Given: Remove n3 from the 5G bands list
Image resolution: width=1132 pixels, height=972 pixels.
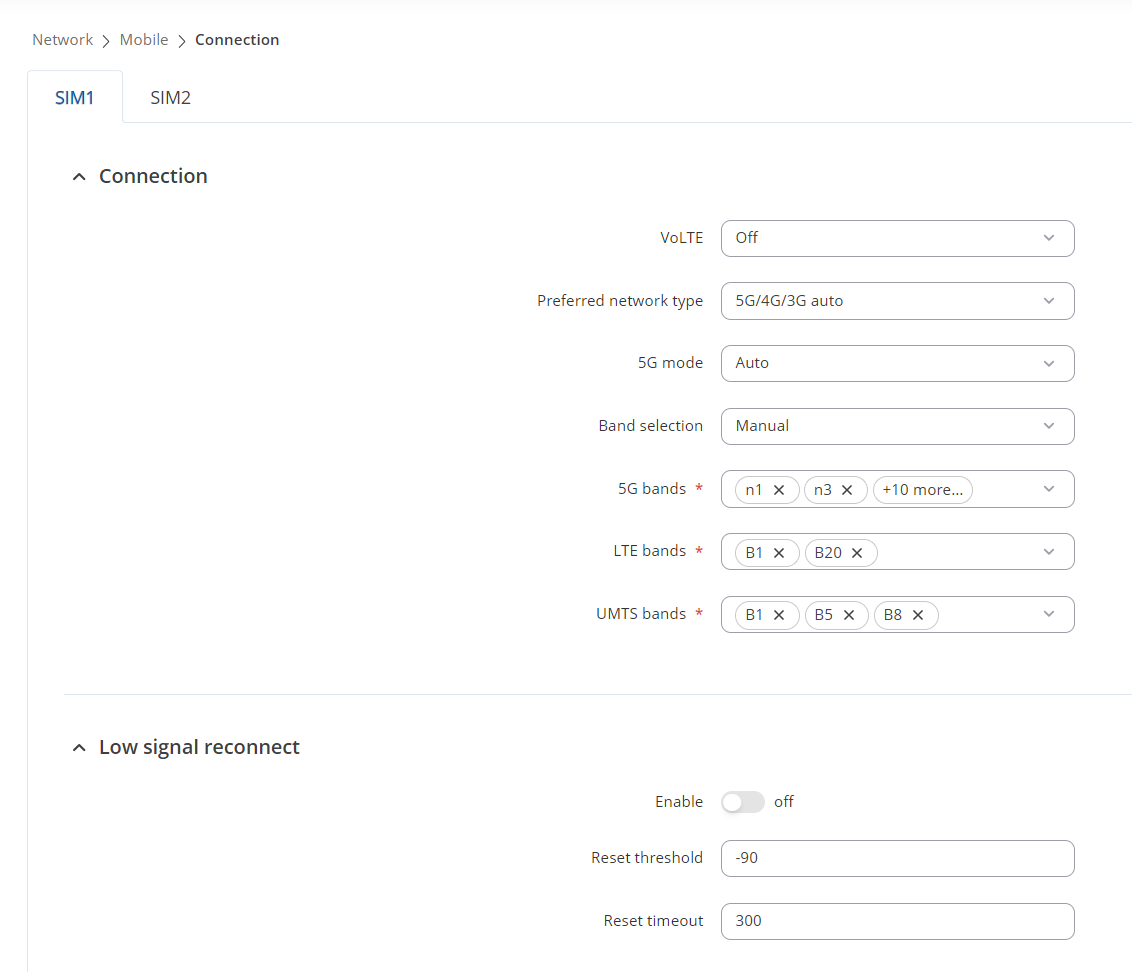Looking at the screenshot, I should tap(847, 490).
